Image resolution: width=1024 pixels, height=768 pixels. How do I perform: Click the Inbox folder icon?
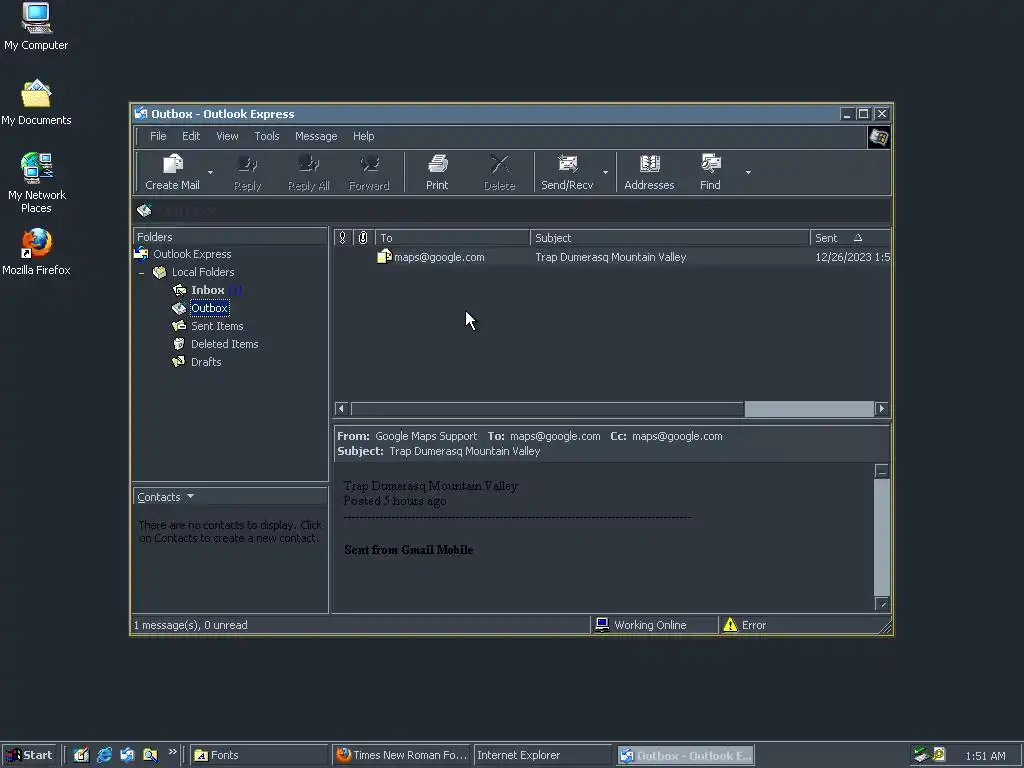[179, 290]
